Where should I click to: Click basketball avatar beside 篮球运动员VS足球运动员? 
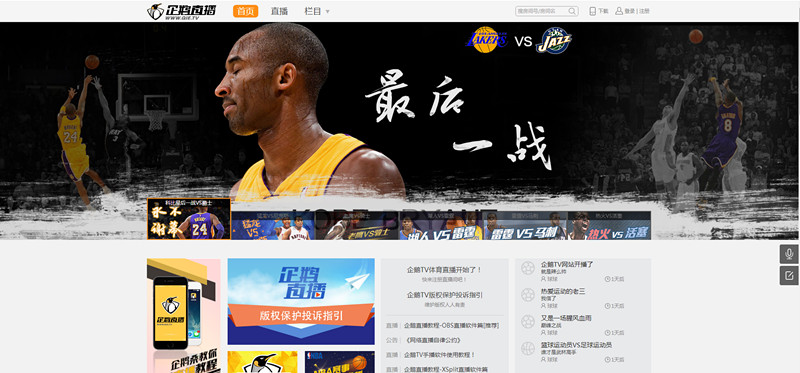click(528, 349)
